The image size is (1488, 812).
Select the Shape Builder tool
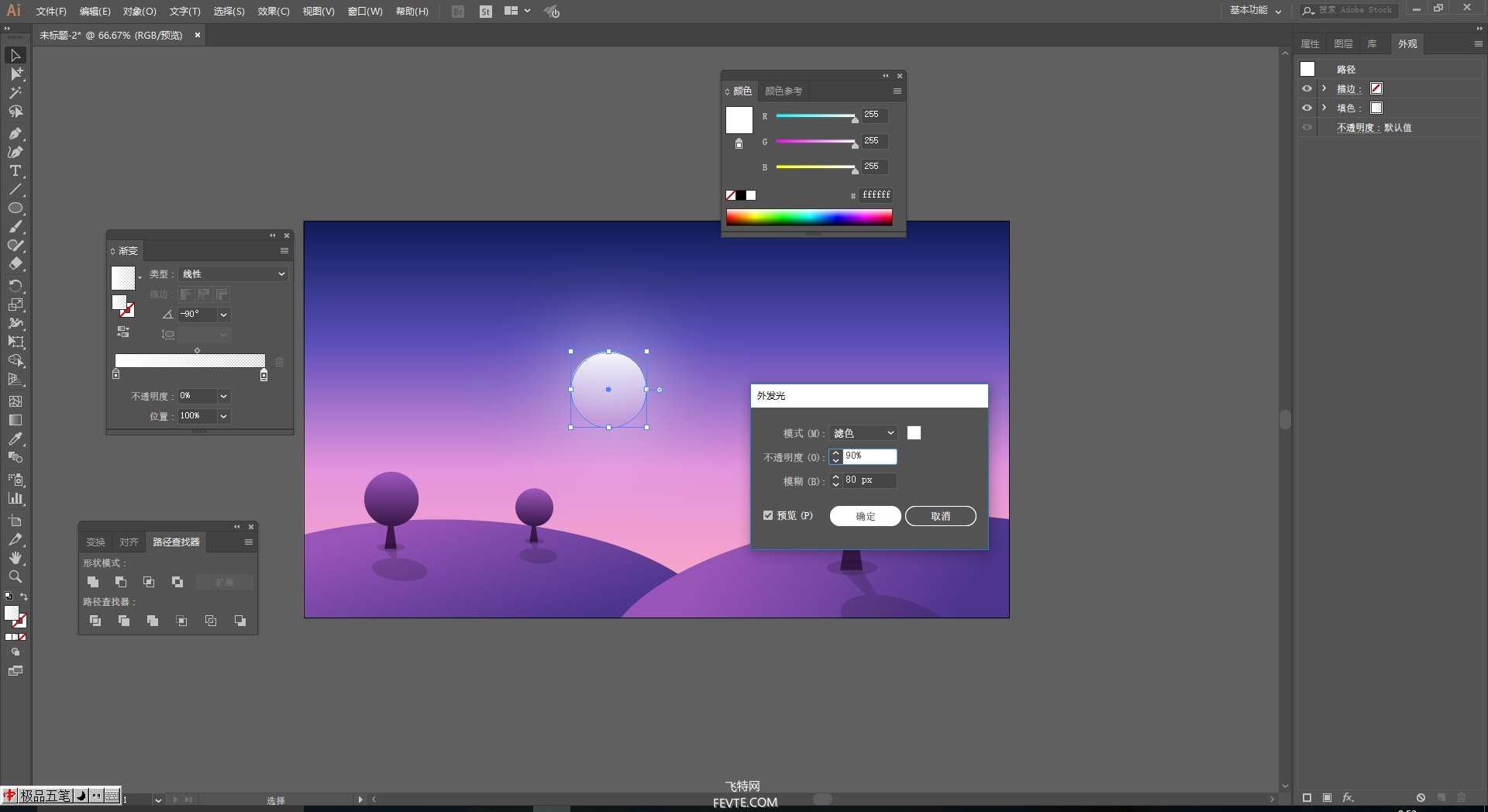pyautogui.click(x=15, y=360)
